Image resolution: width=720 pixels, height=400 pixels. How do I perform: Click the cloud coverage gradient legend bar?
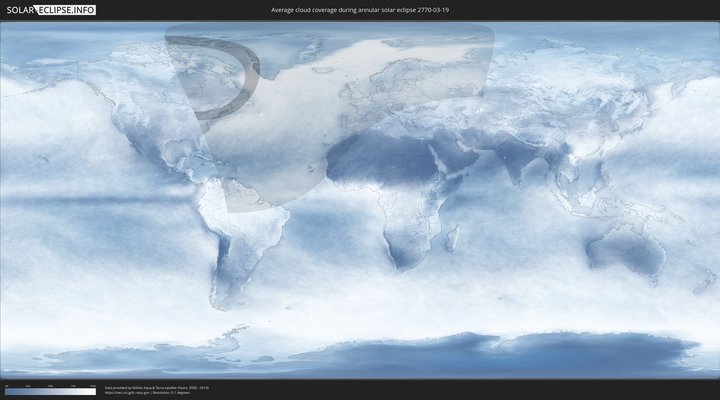pos(50,392)
